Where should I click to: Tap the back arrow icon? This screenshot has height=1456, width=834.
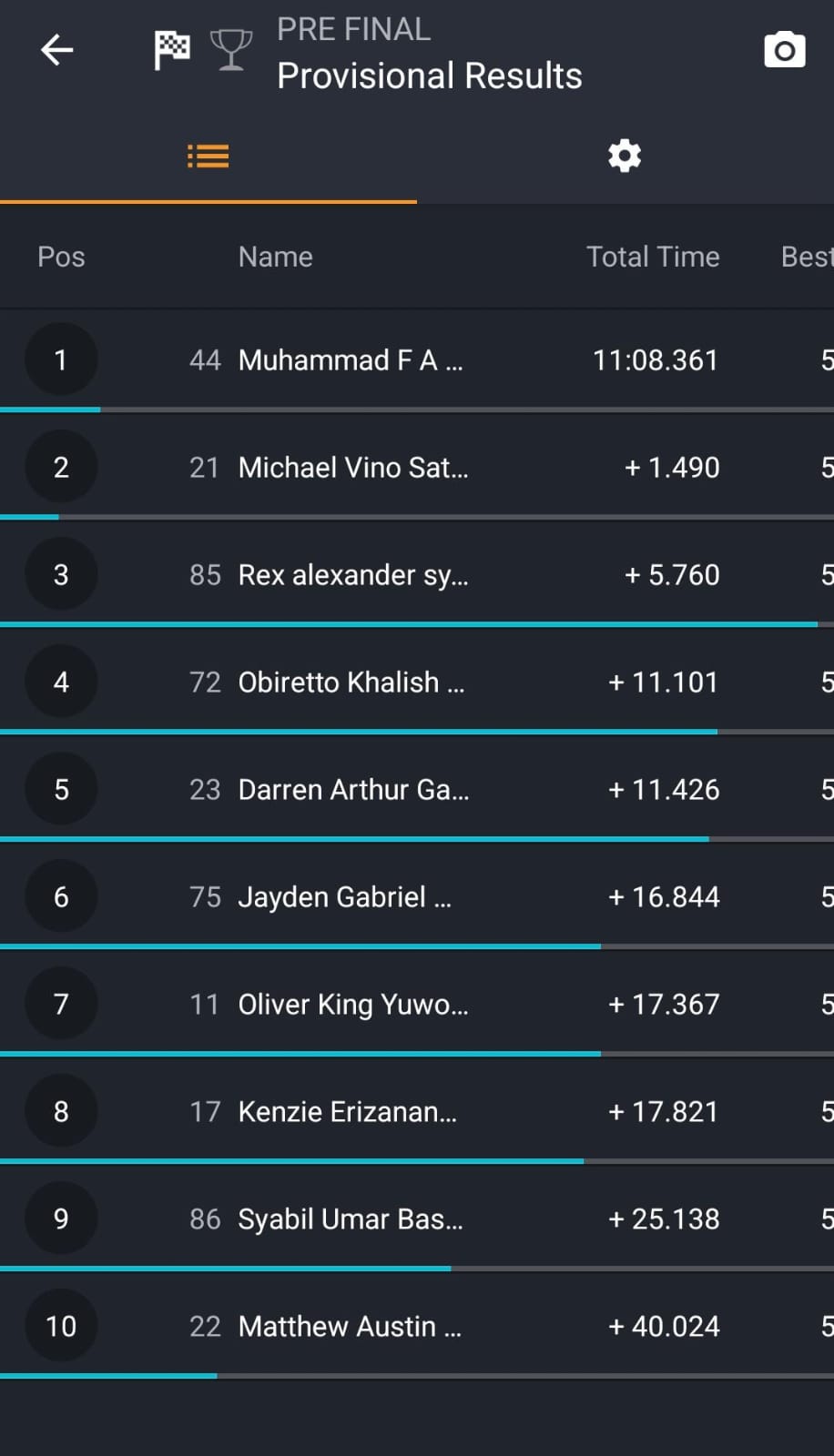tap(56, 50)
